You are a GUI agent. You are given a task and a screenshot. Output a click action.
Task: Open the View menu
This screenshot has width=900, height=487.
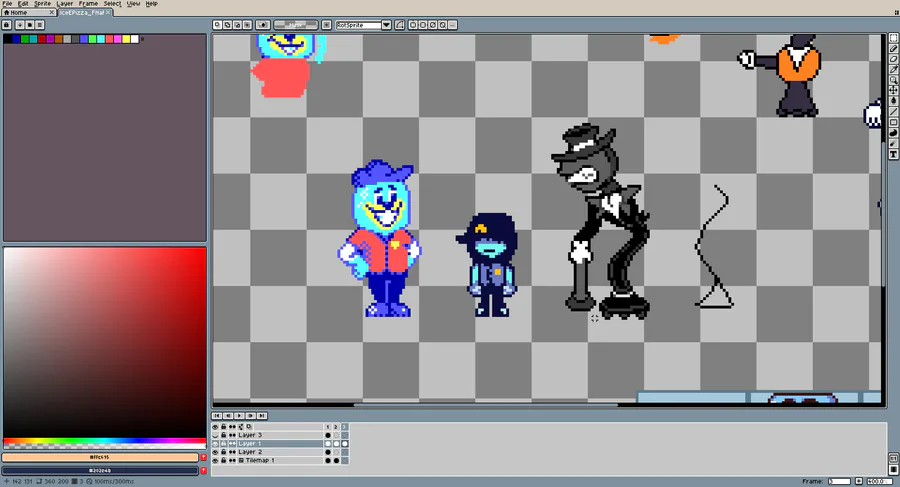point(133,3)
